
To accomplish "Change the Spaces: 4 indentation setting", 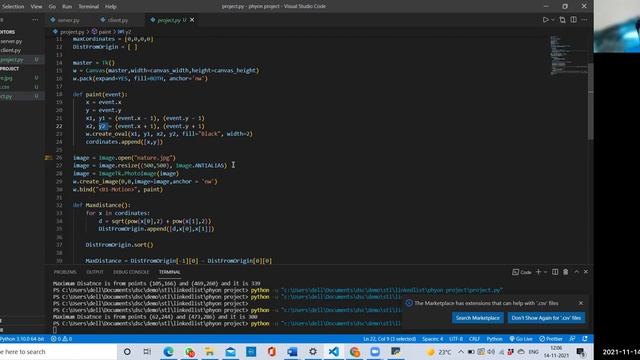I will click(x=432, y=339).
